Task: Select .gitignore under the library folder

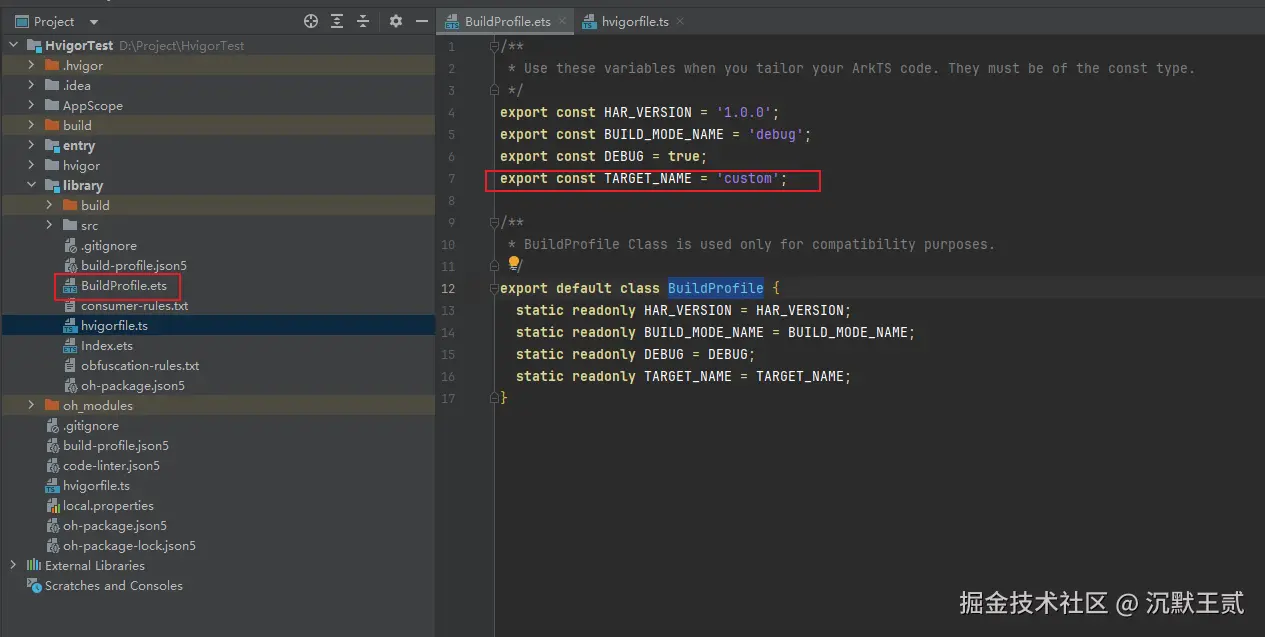Action: (x=109, y=246)
